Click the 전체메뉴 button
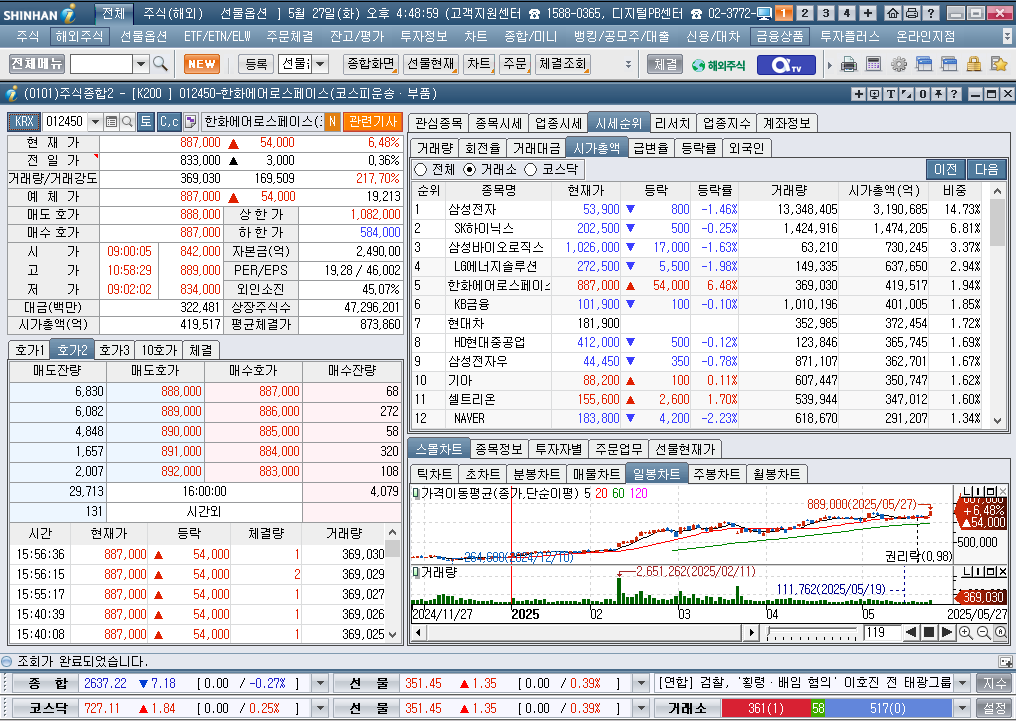 point(37,64)
